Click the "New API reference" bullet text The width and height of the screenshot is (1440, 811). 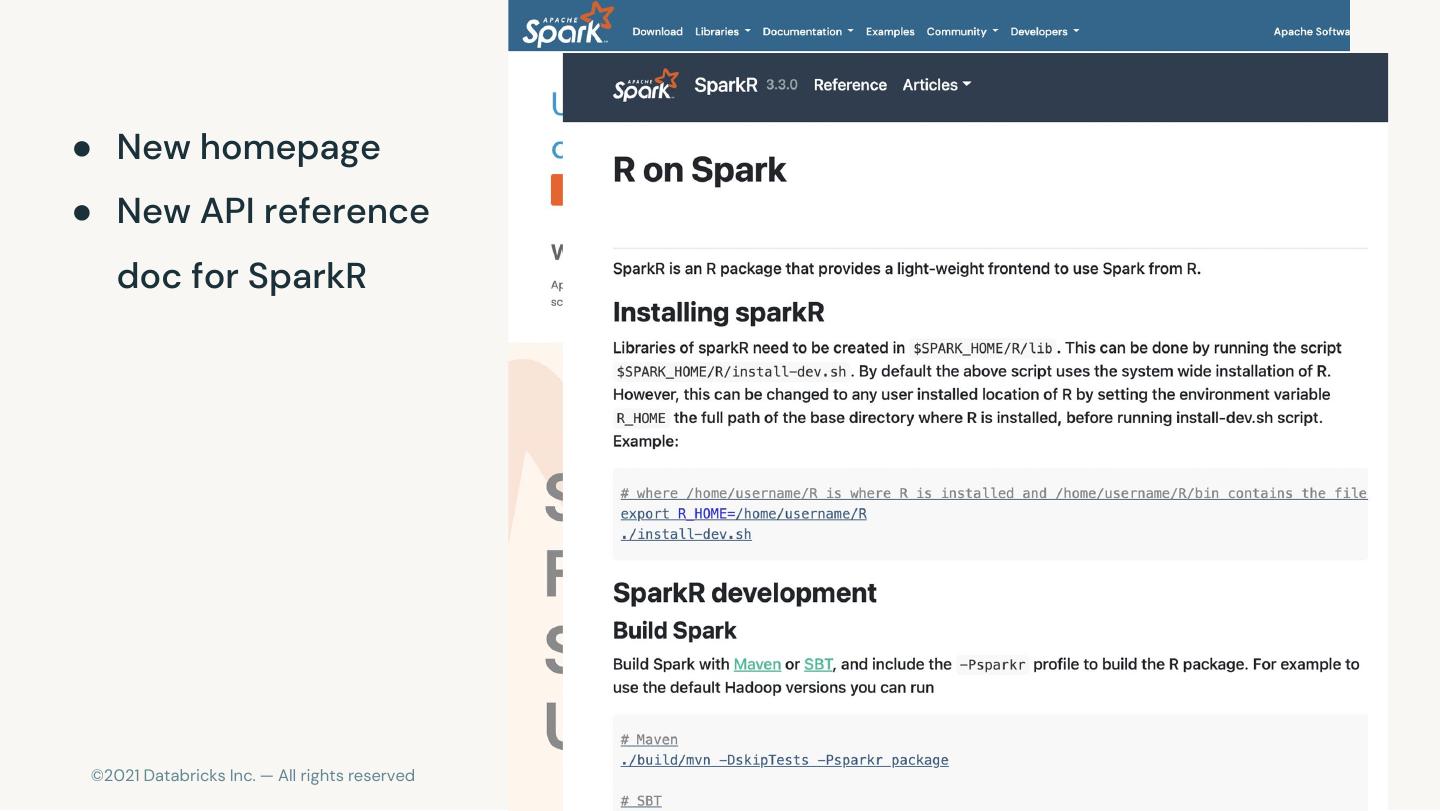click(x=273, y=211)
